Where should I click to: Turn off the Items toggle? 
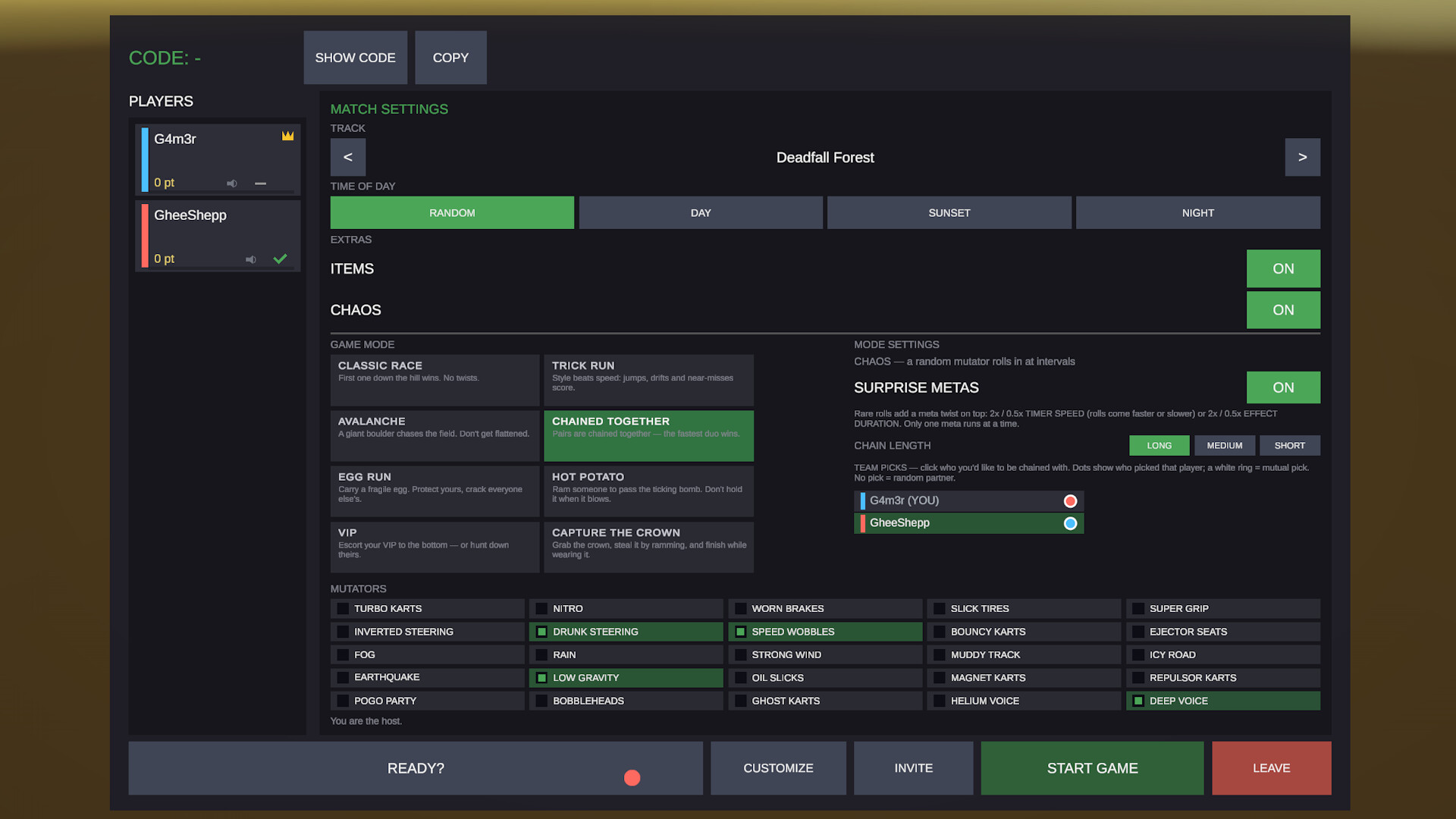1283,268
